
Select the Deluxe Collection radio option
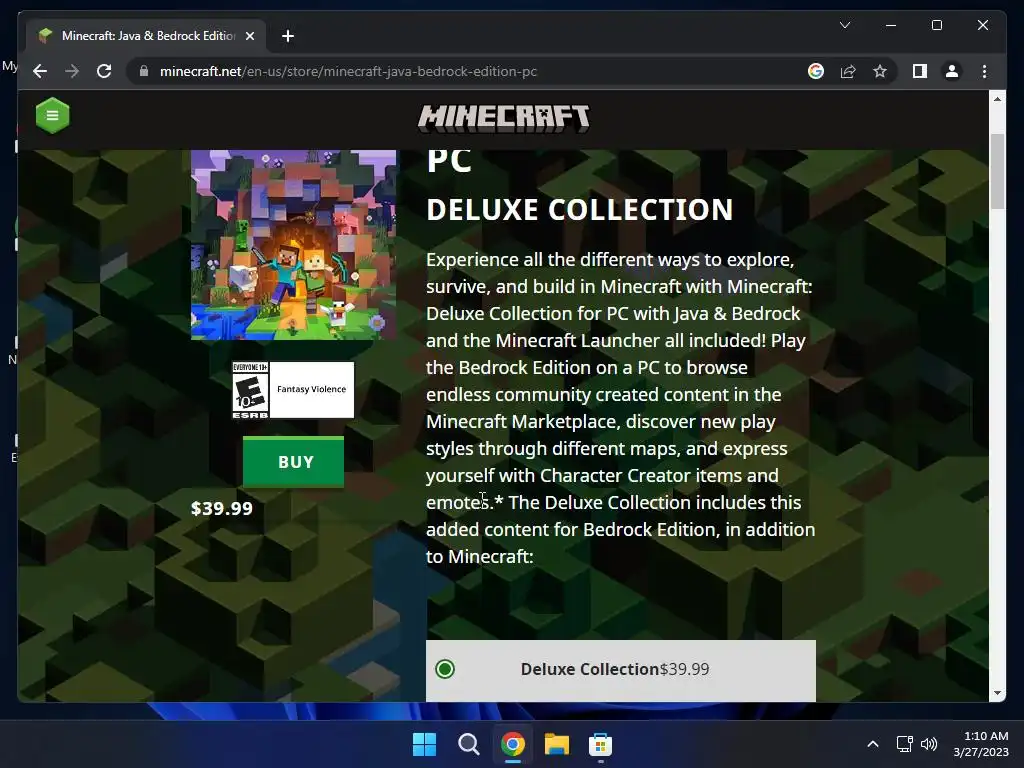pyautogui.click(x=445, y=669)
